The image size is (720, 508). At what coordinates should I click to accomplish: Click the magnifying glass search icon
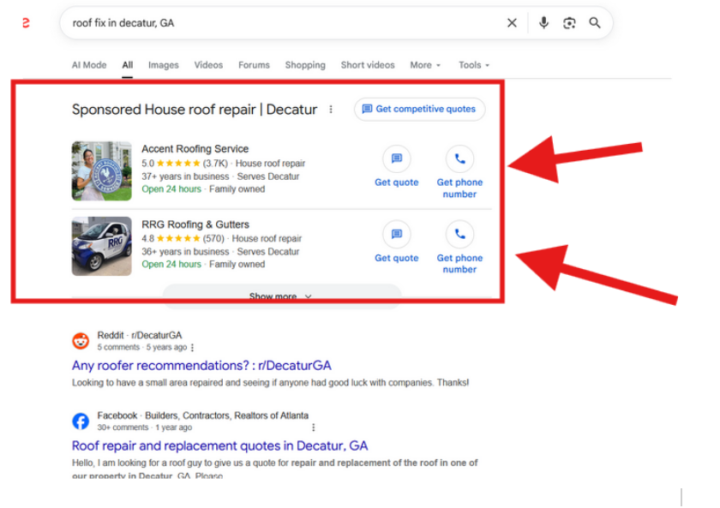[595, 23]
